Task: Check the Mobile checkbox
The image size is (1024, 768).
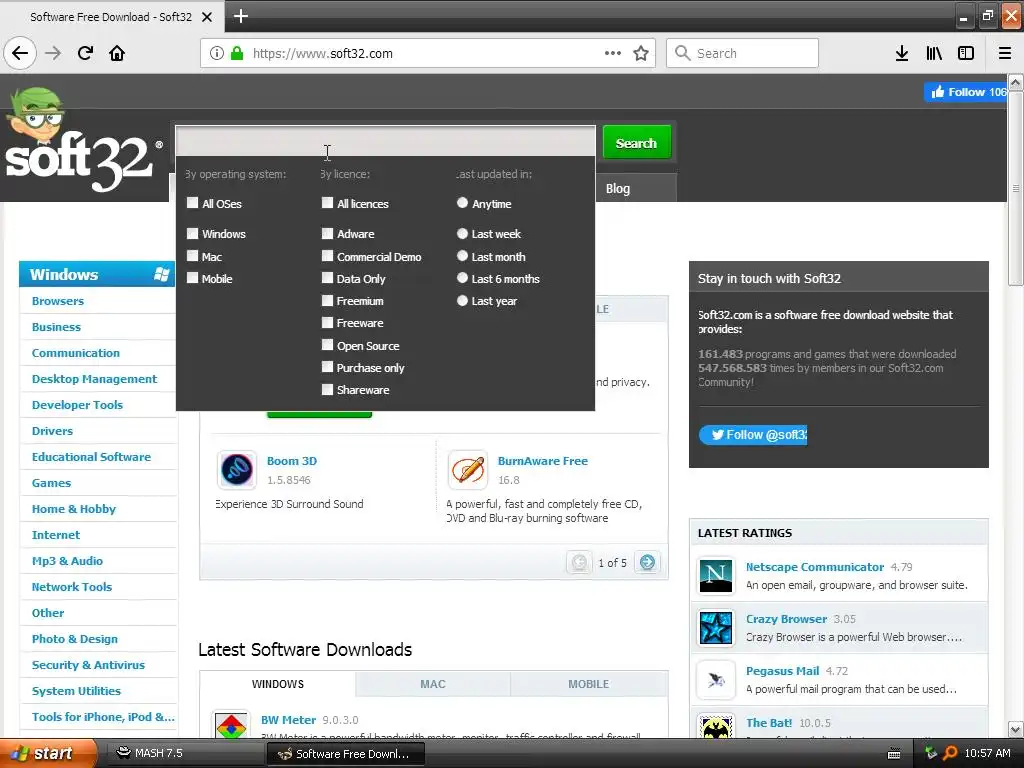Action: point(193,278)
